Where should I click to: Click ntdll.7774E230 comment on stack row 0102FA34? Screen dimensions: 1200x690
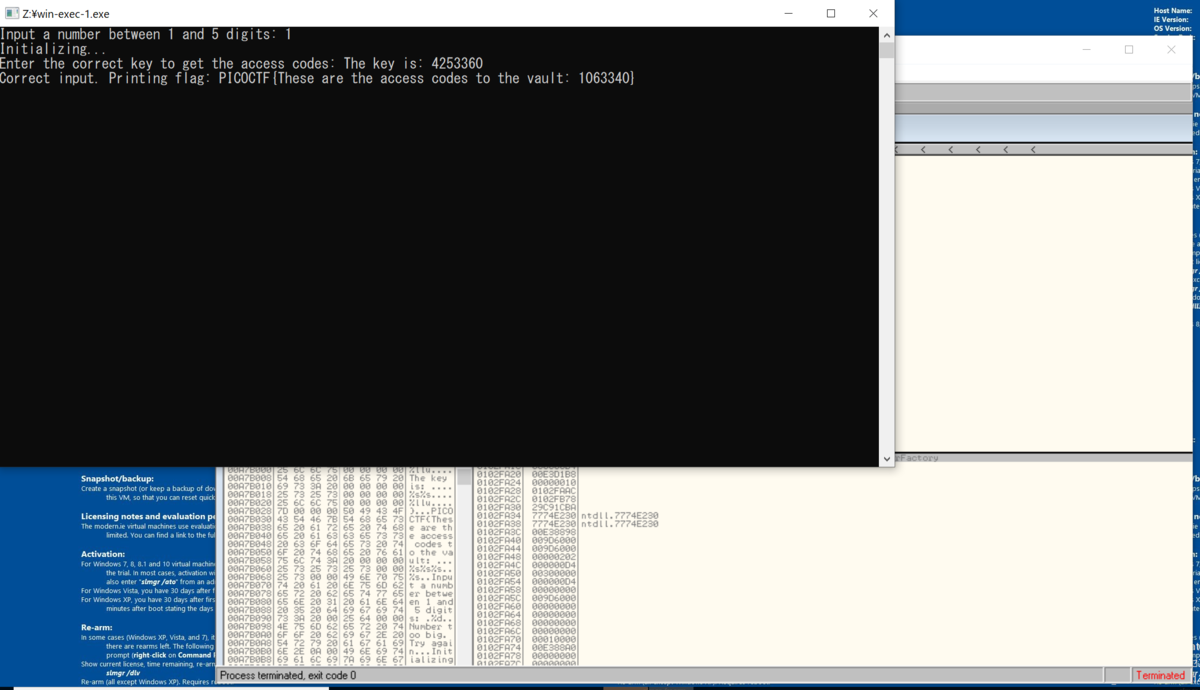pos(619,515)
